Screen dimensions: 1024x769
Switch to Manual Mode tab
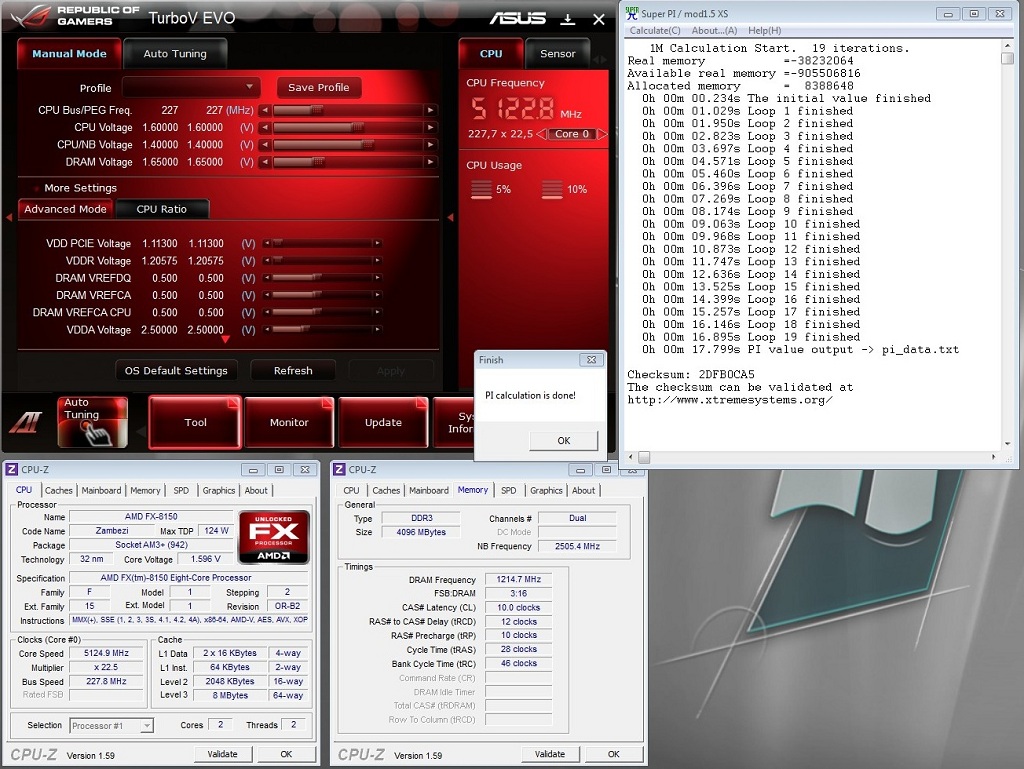pos(69,54)
